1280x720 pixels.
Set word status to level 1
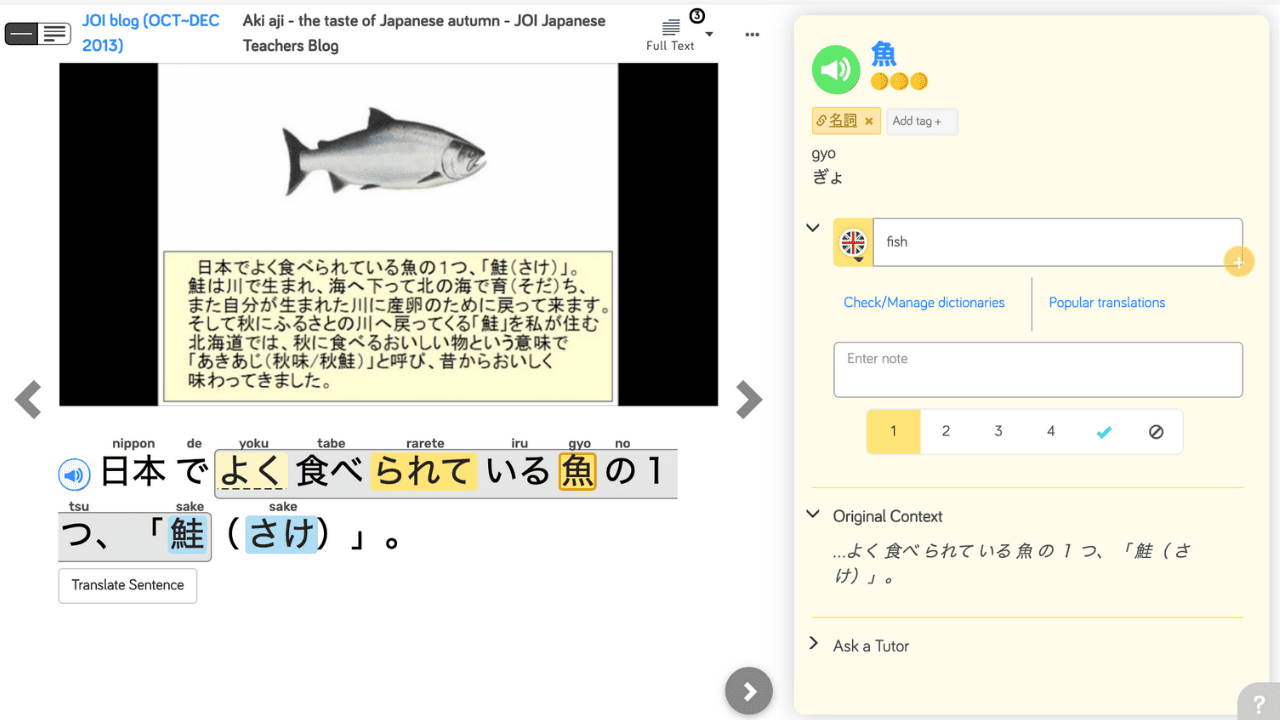[893, 431]
